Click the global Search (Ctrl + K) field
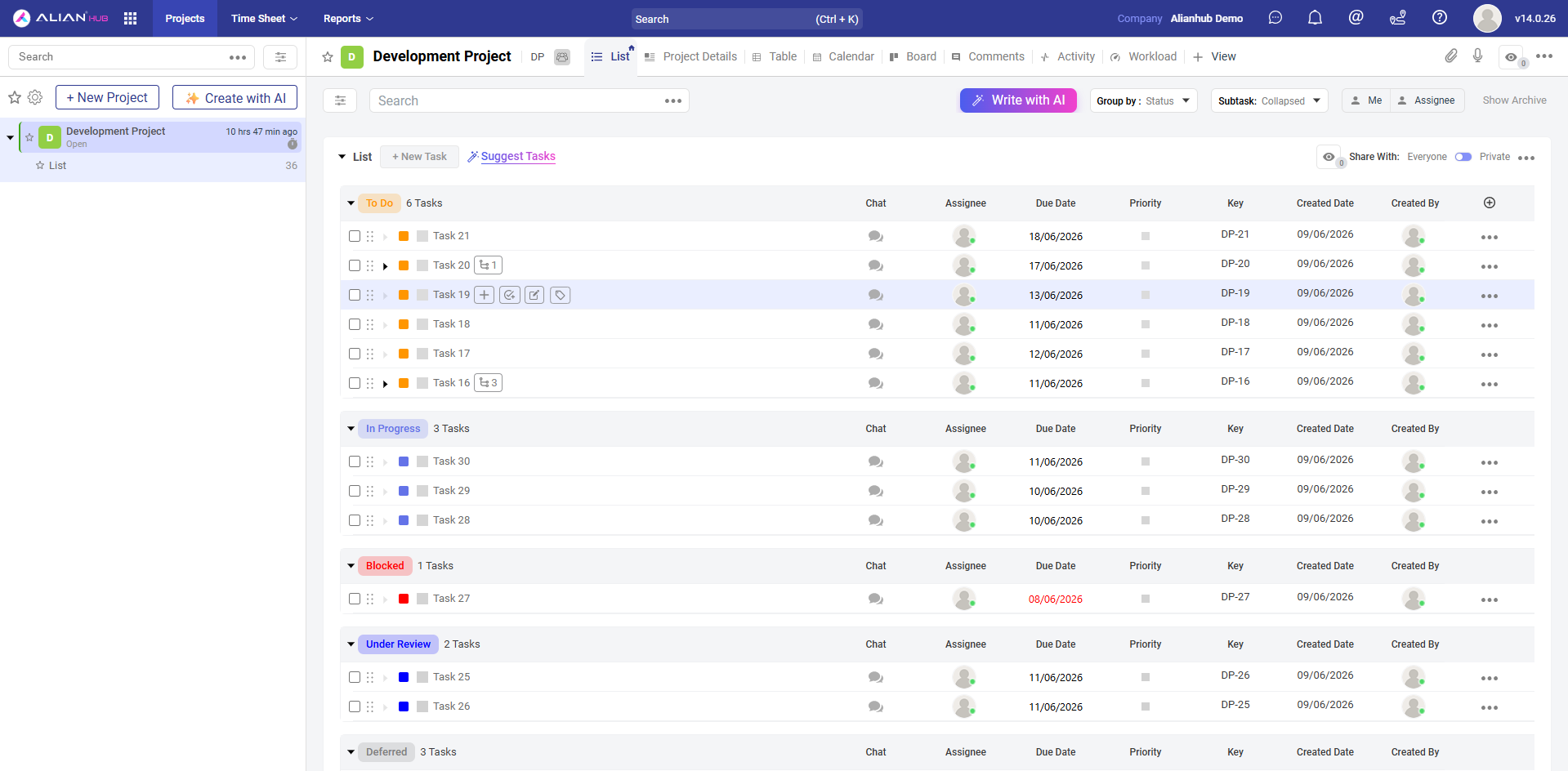1568x771 pixels. pos(747,19)
